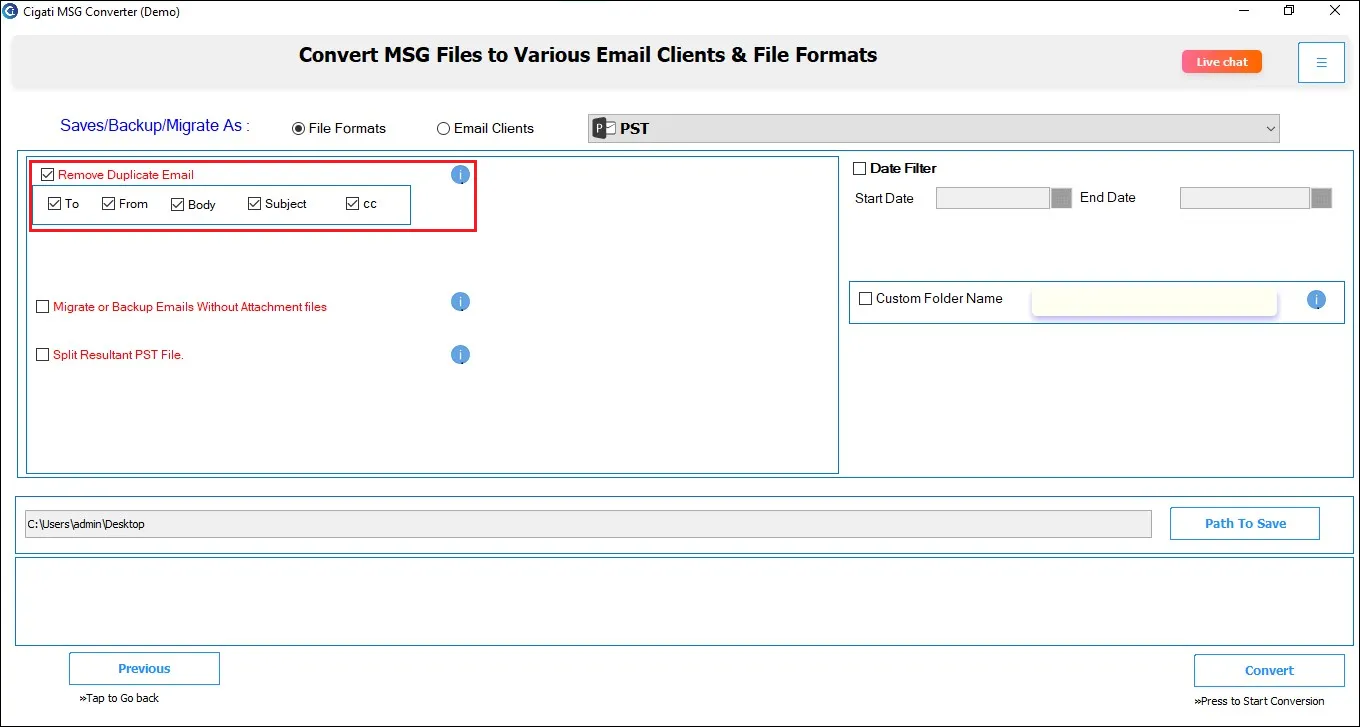Viewport: 1360px width, 727px height.
Task: Click info icon for Remove Duplicate Email
Action: [x=460, y=175]
